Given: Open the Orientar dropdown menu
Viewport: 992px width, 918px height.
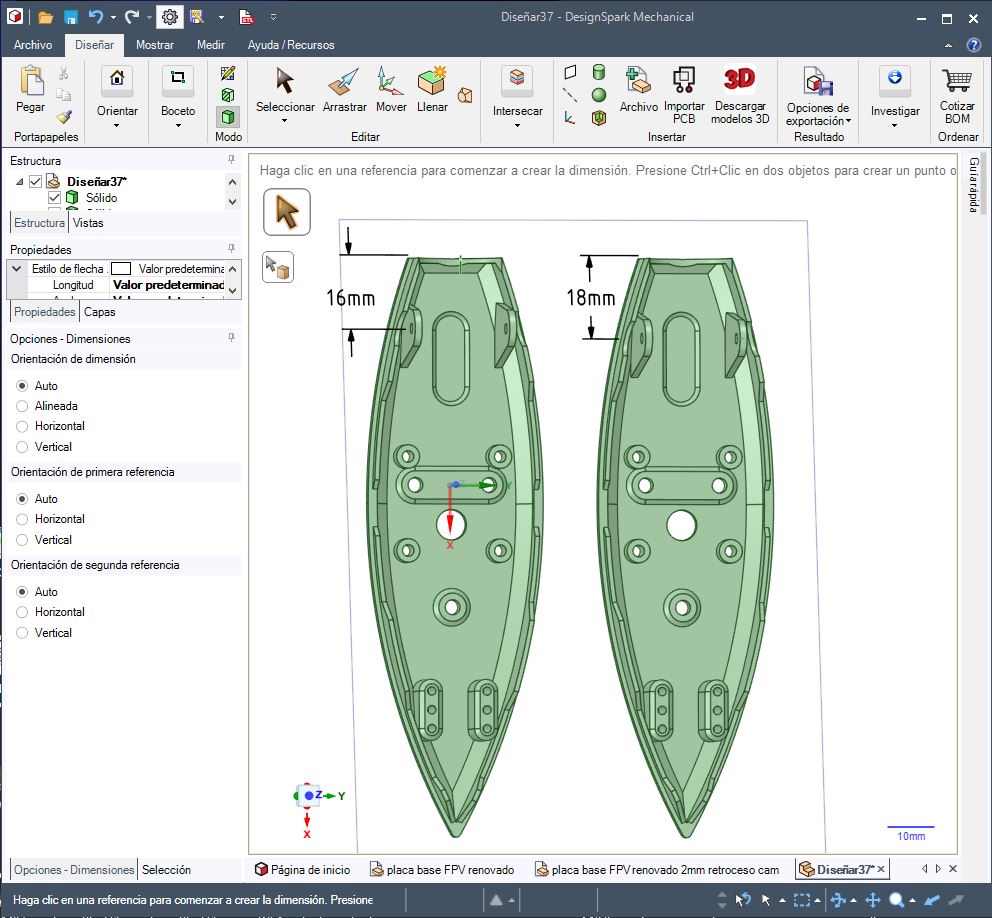Looking at the screenshot, I should tap(117, 125).
